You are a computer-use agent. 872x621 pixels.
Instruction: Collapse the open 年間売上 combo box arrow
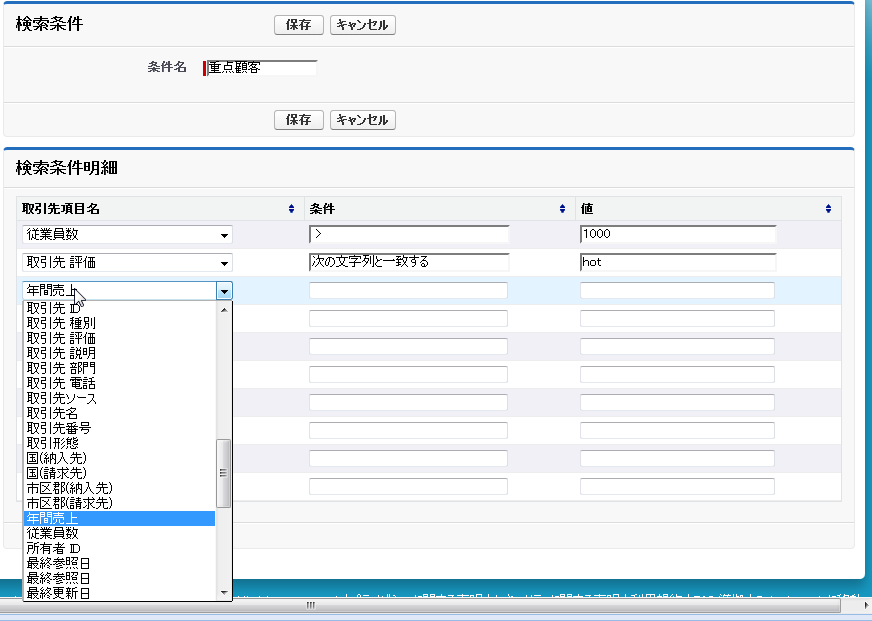coord(224,291)
